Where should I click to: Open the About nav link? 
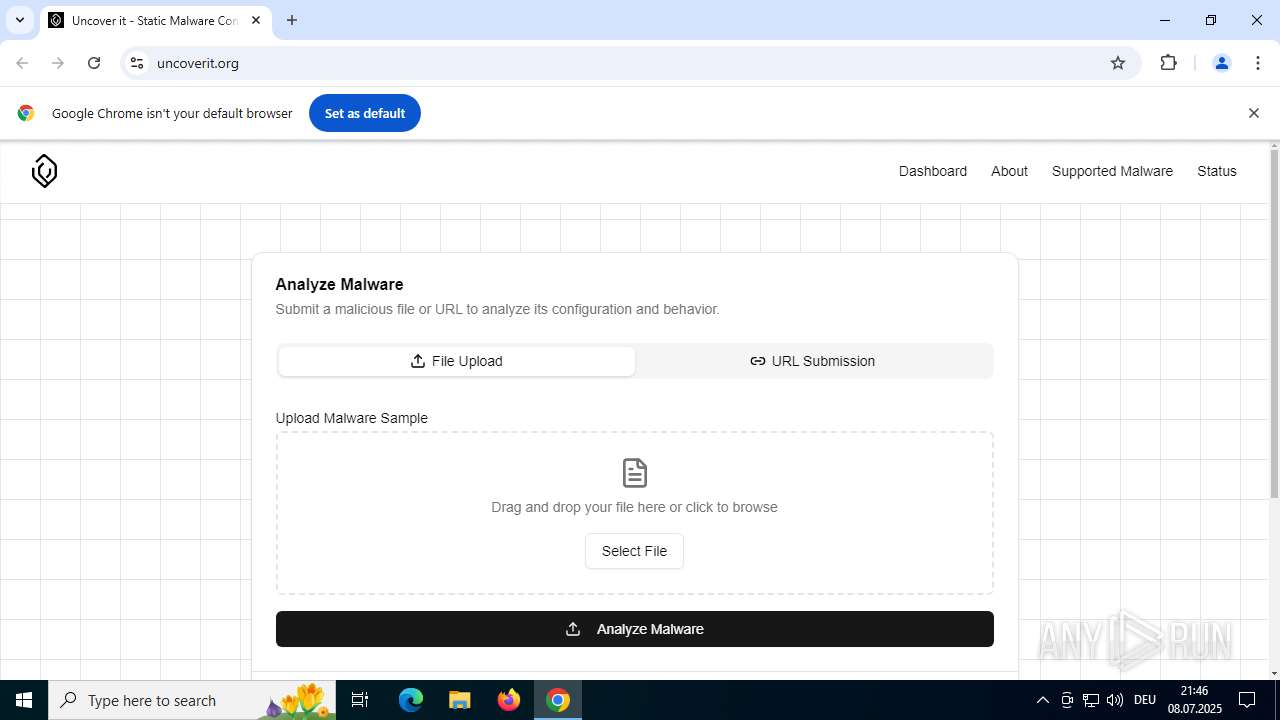pos(1009,171)
